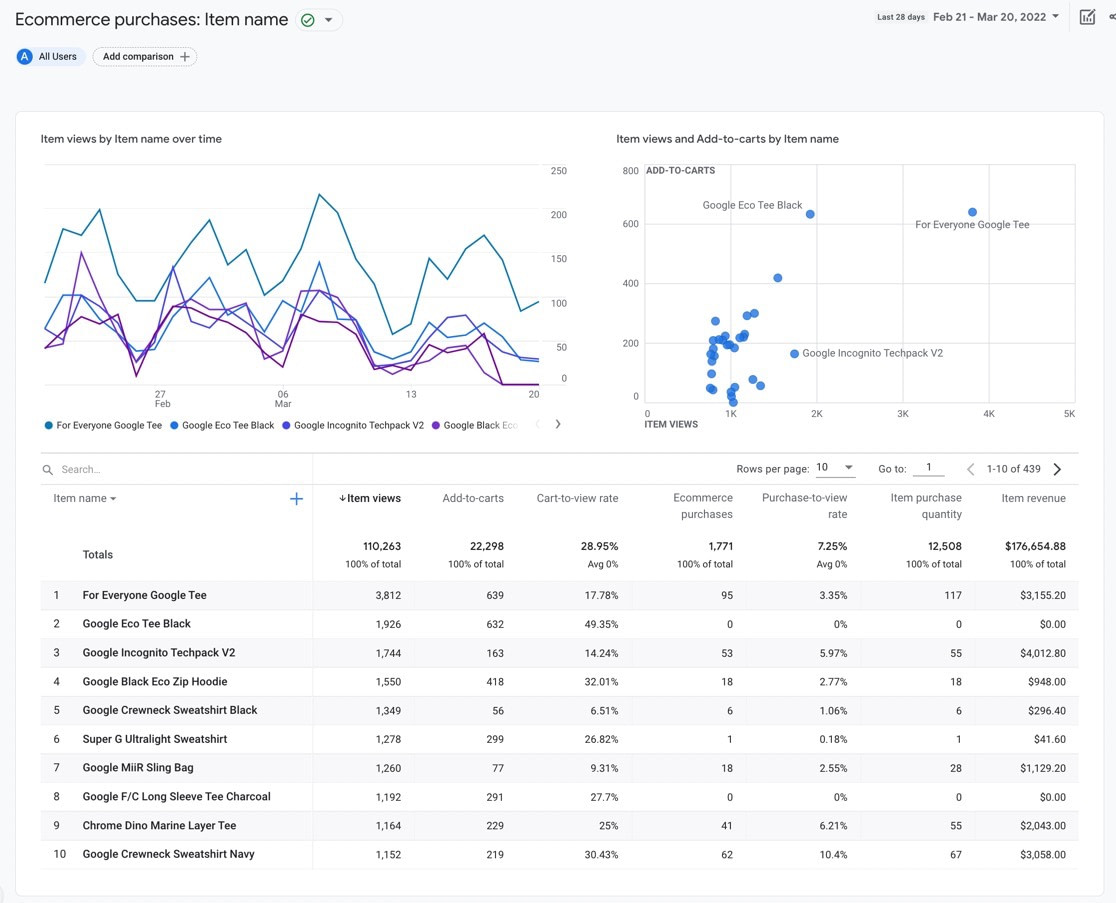Toggle Google Eco Tee Black legend series
1116x903 pixels.
coord(222,425)
